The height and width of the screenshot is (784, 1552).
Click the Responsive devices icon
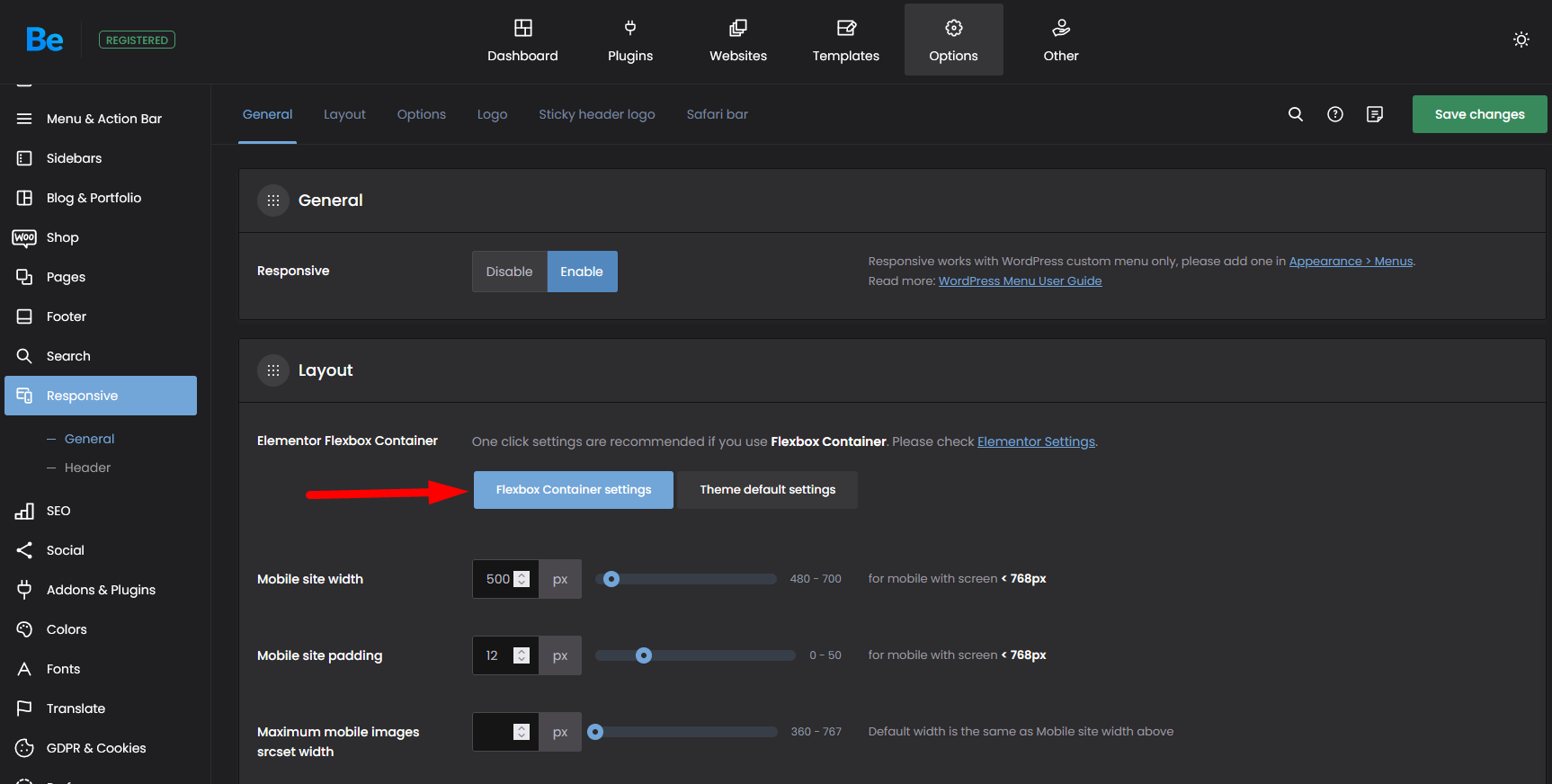(24, 396)
